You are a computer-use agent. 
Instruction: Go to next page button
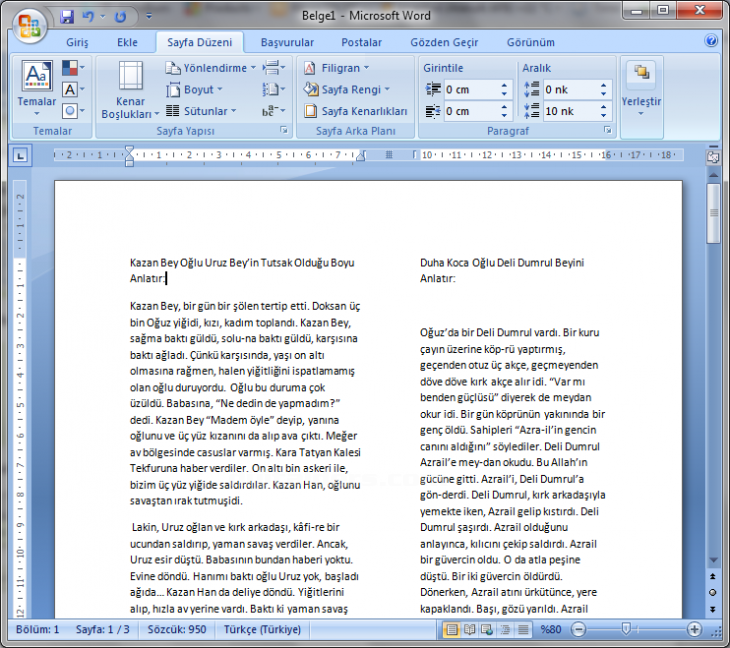pos(713,608)
